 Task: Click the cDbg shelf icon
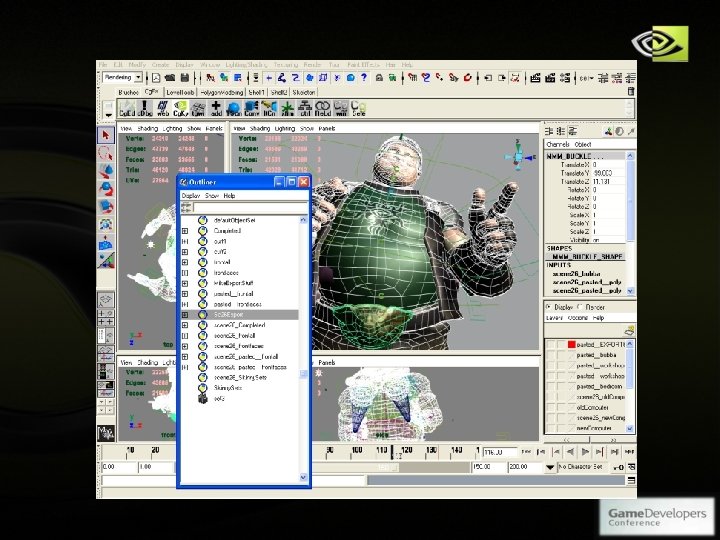click(145, 109)
